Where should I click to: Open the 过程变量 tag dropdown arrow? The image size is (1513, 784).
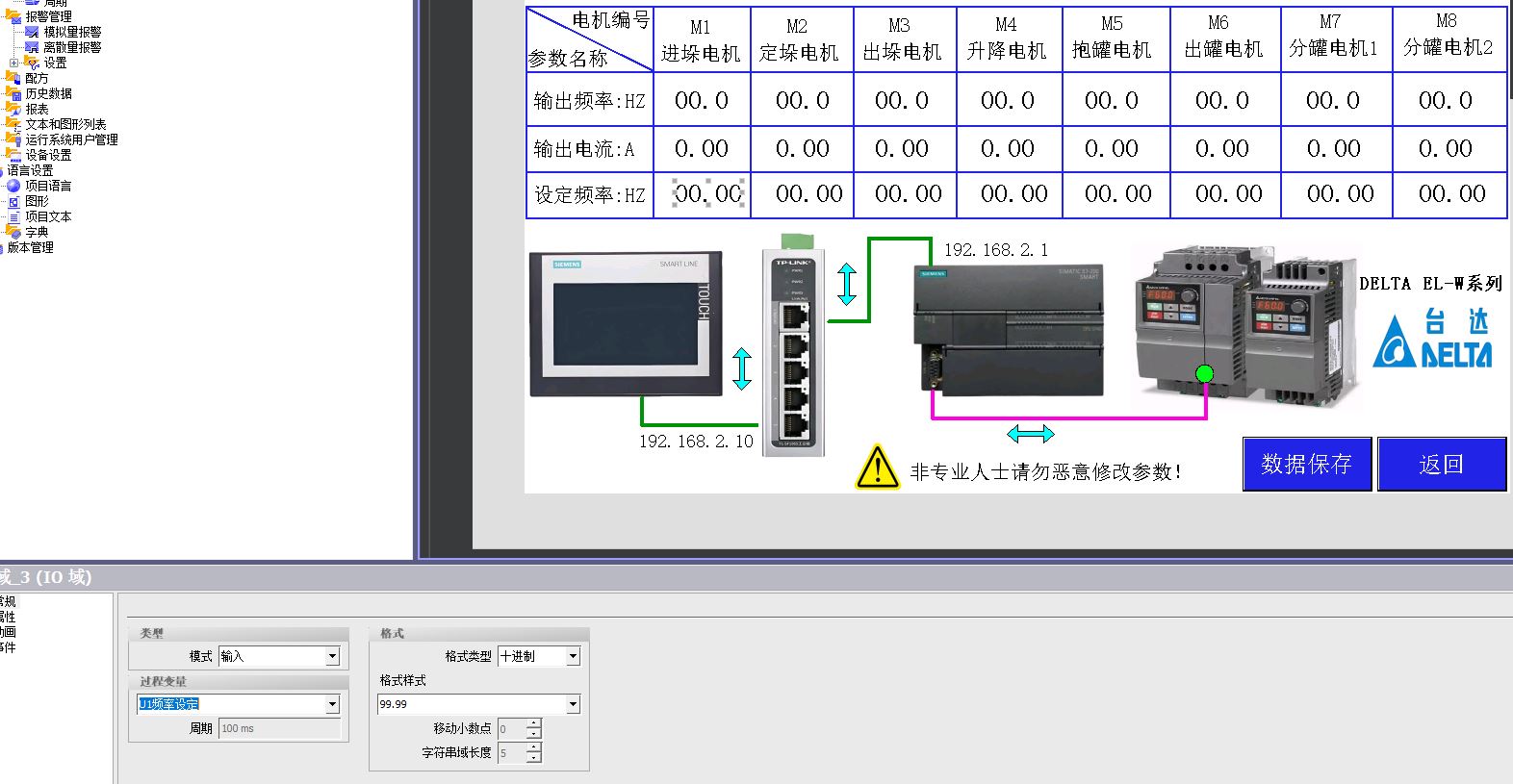[x=332, y=704]
